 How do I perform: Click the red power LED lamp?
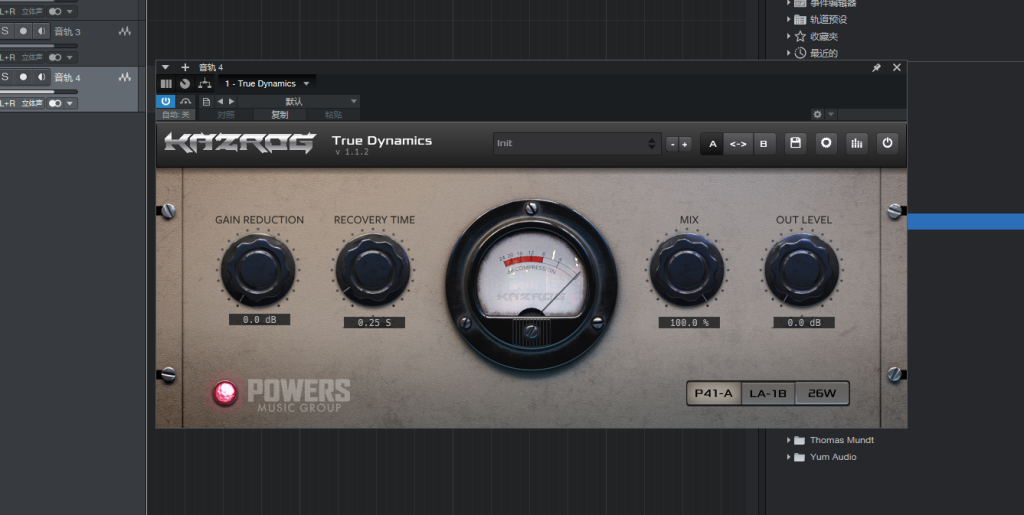(225, 392)
